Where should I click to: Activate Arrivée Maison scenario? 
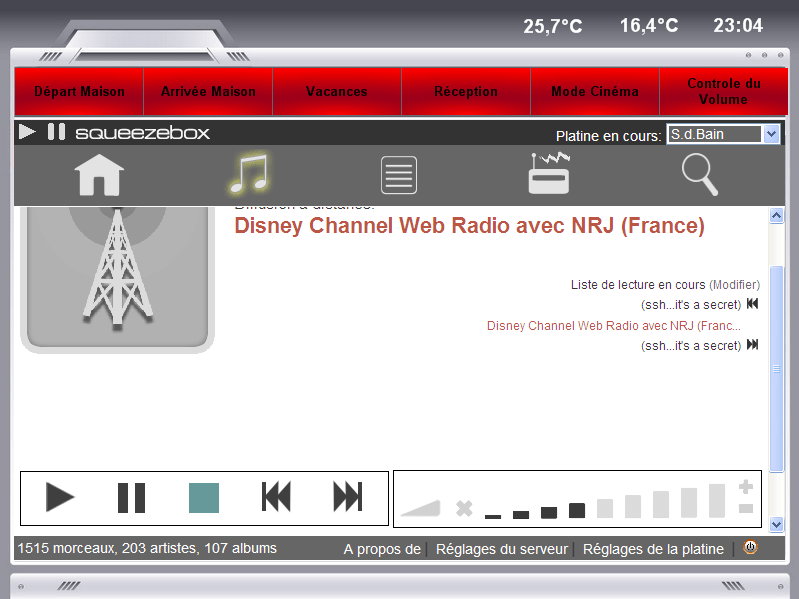pyautogui.click(x=208, y=92)
